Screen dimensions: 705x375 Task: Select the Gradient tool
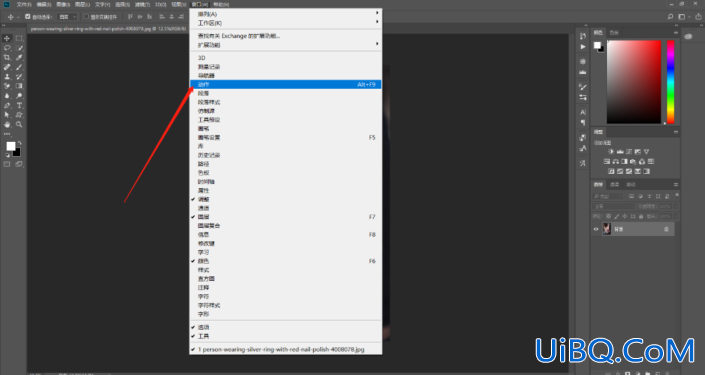(x=19, y=86)
